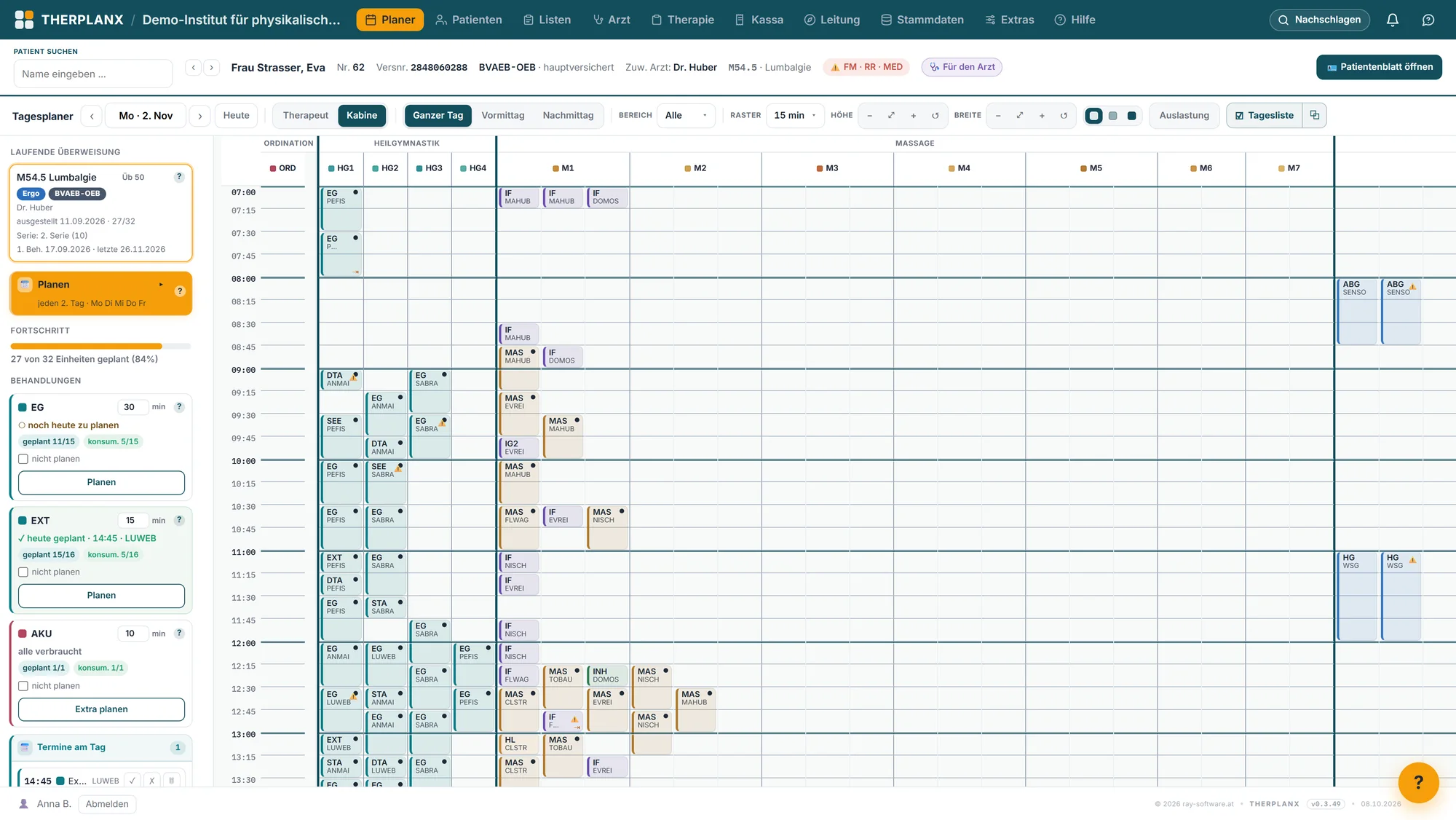Image resolution: width=1456 pixels, height=820 pixels.
Task: Select the dark color density swatch
Action: click(x=1131, y=116)
